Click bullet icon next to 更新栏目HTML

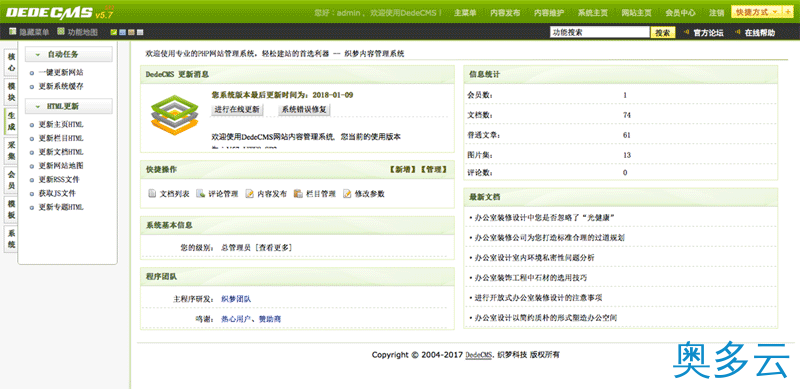coord(32,138)
